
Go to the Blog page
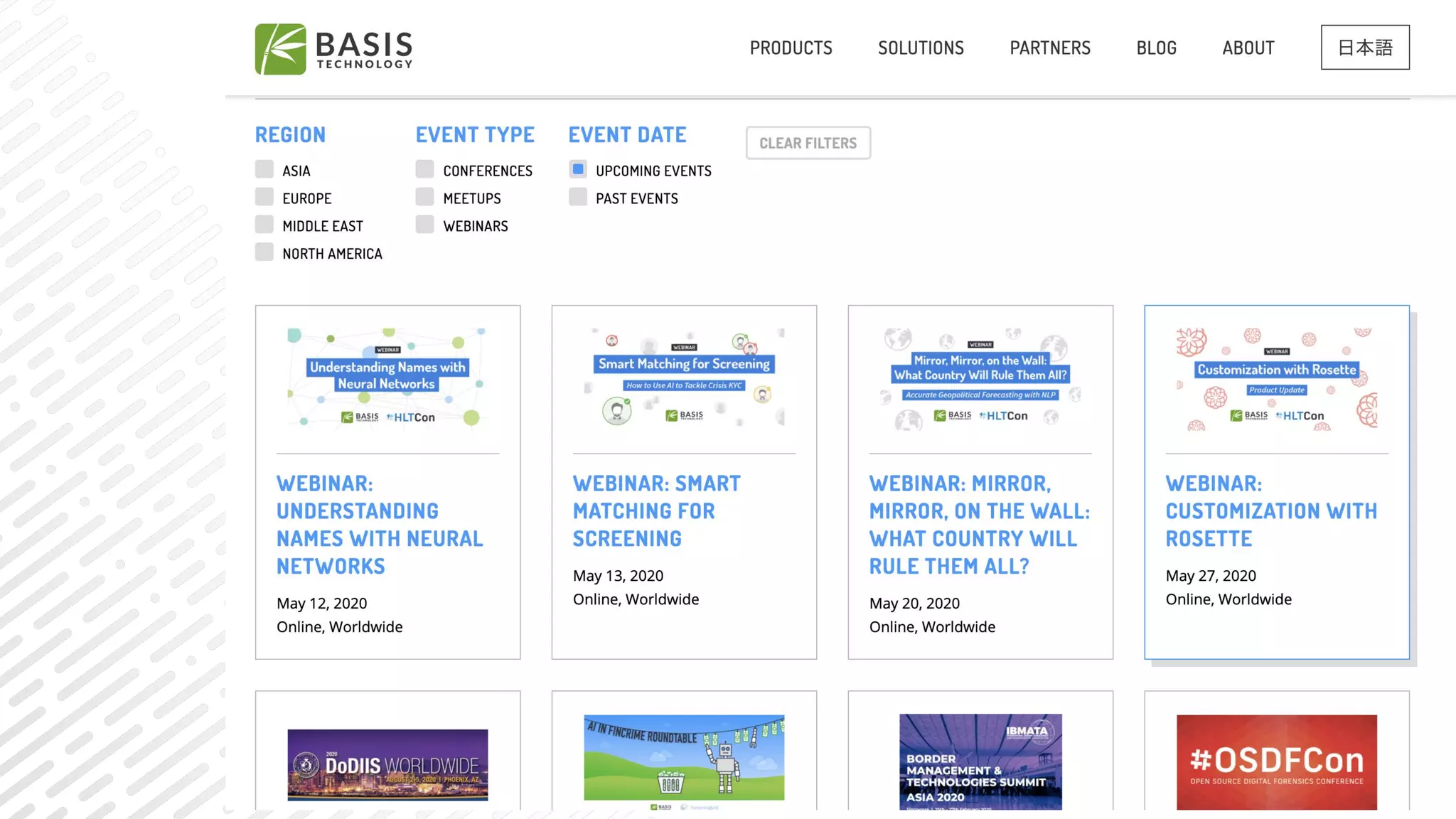(1156, 48)
